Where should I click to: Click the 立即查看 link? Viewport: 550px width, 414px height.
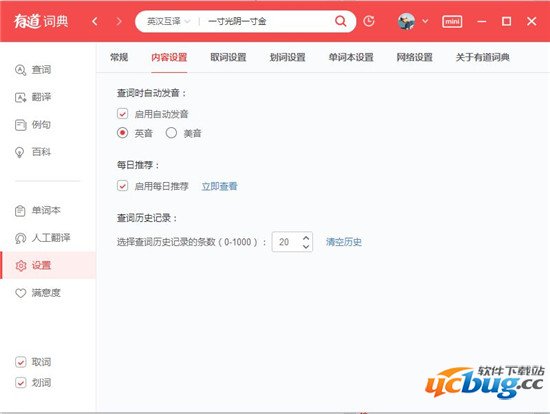pos(220,186)
